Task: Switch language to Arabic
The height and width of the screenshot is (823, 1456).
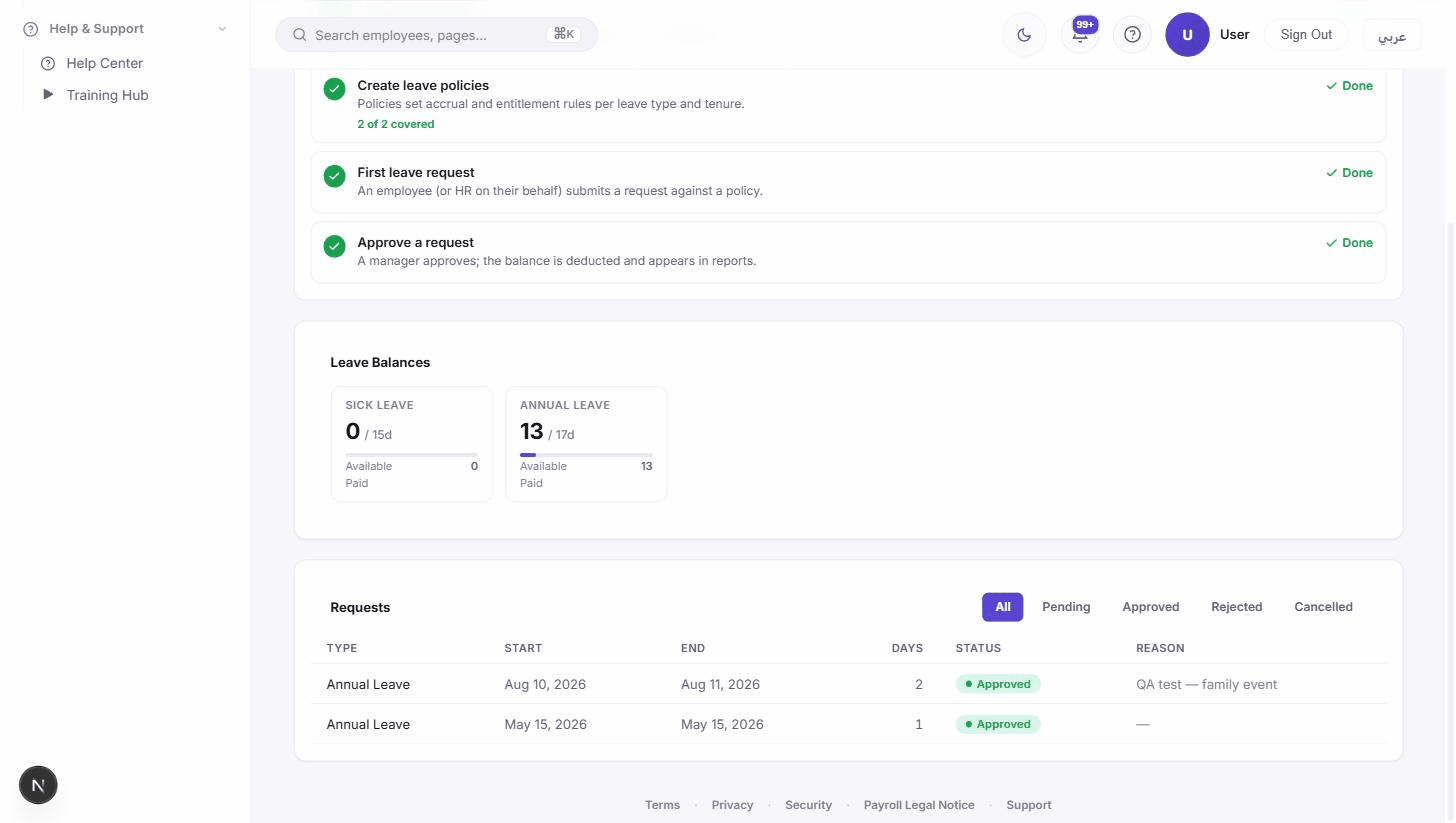Action: click(x=1392, y=35)
